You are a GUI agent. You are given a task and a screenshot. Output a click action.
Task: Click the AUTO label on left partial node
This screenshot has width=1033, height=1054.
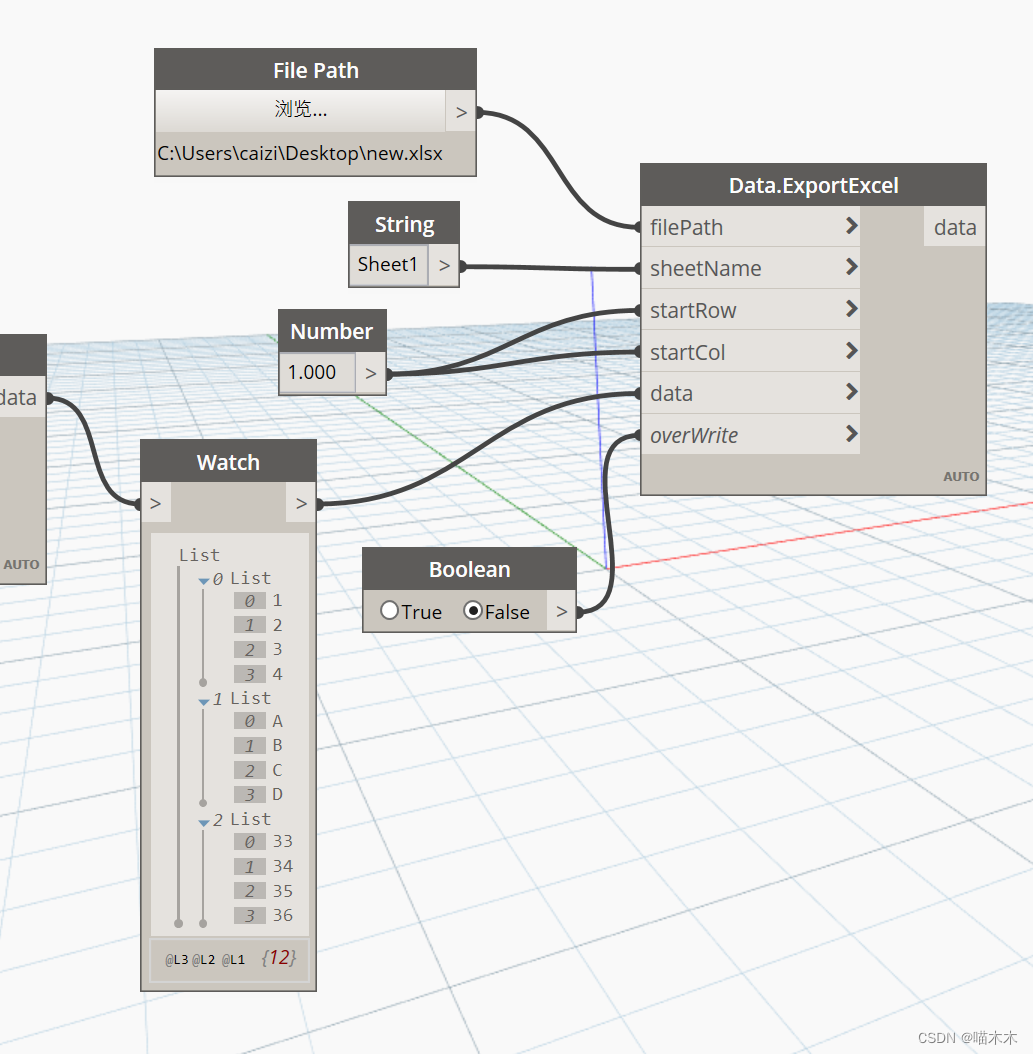(x=22, y=565)
